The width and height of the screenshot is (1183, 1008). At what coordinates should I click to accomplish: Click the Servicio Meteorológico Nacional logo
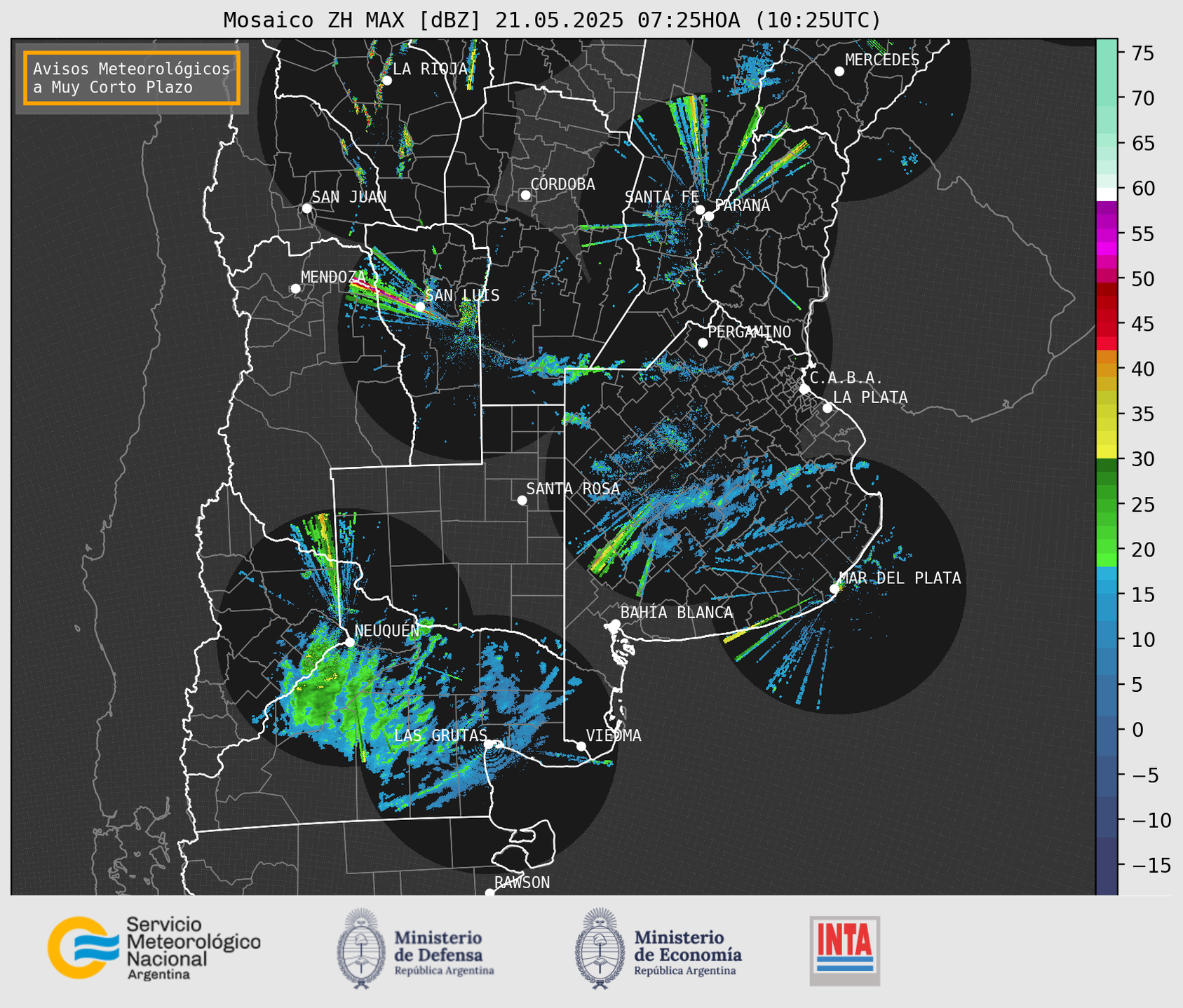[x=154, y=948]
